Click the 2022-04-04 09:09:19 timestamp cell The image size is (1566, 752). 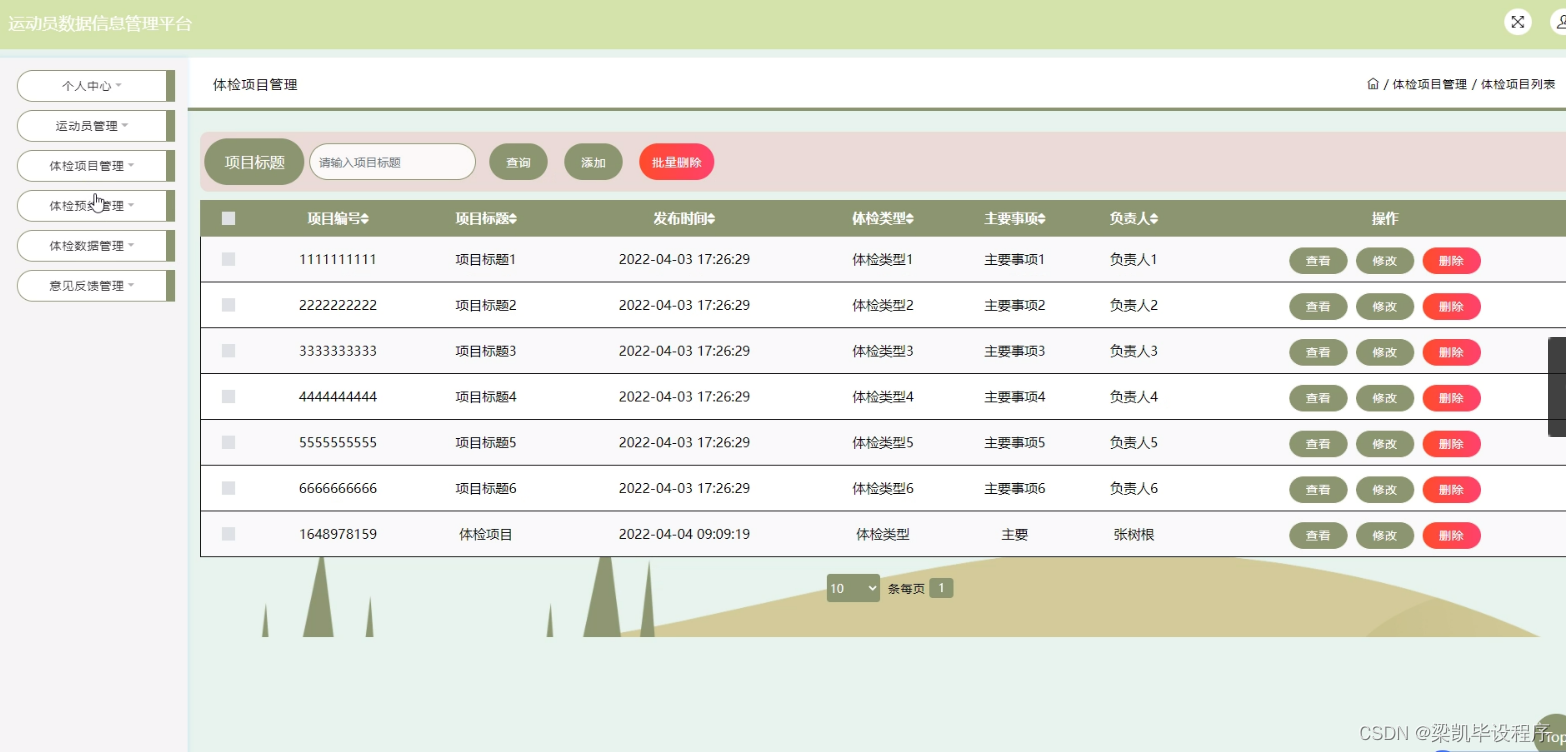[x=684, y=534]
